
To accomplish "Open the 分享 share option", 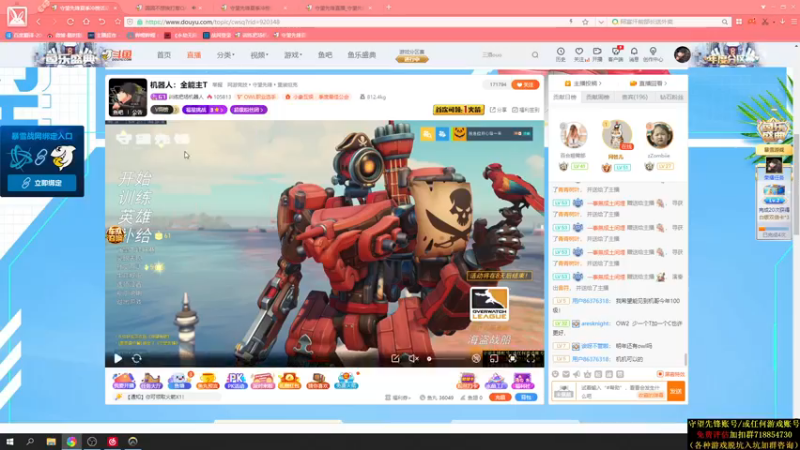I will (x=498, y=110).
